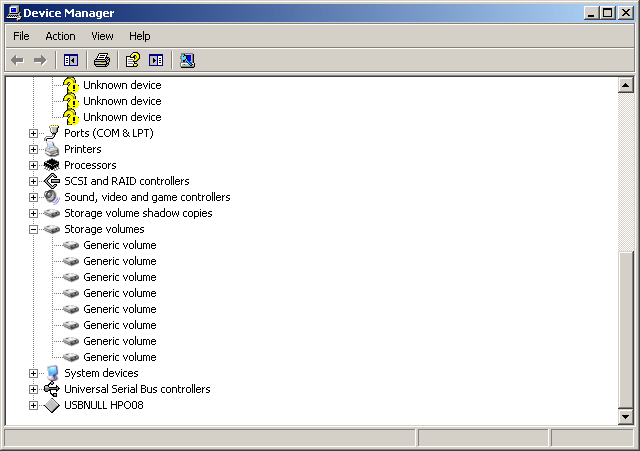Click the Sound controllers speaker icon

[x=52, y=197]
